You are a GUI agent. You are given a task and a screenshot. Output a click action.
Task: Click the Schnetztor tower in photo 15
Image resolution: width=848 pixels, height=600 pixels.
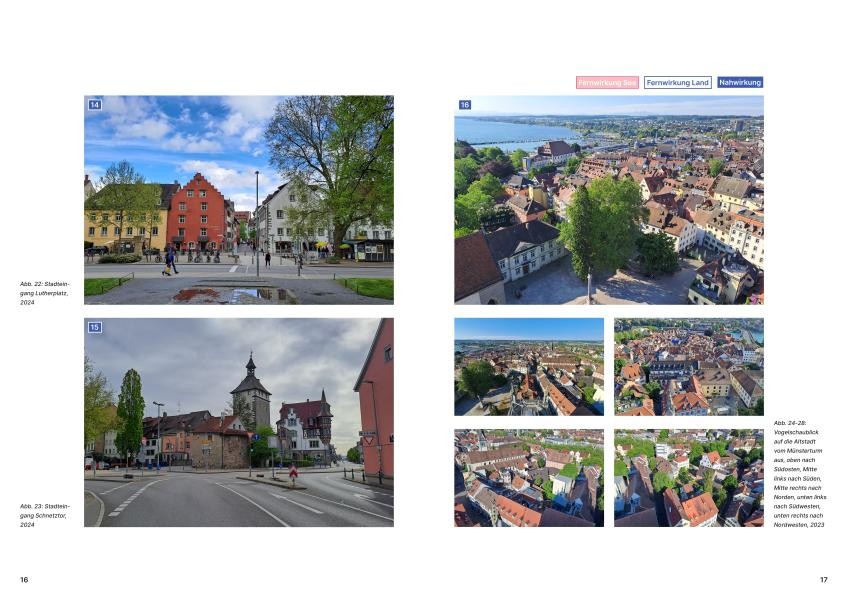(250, 395)
